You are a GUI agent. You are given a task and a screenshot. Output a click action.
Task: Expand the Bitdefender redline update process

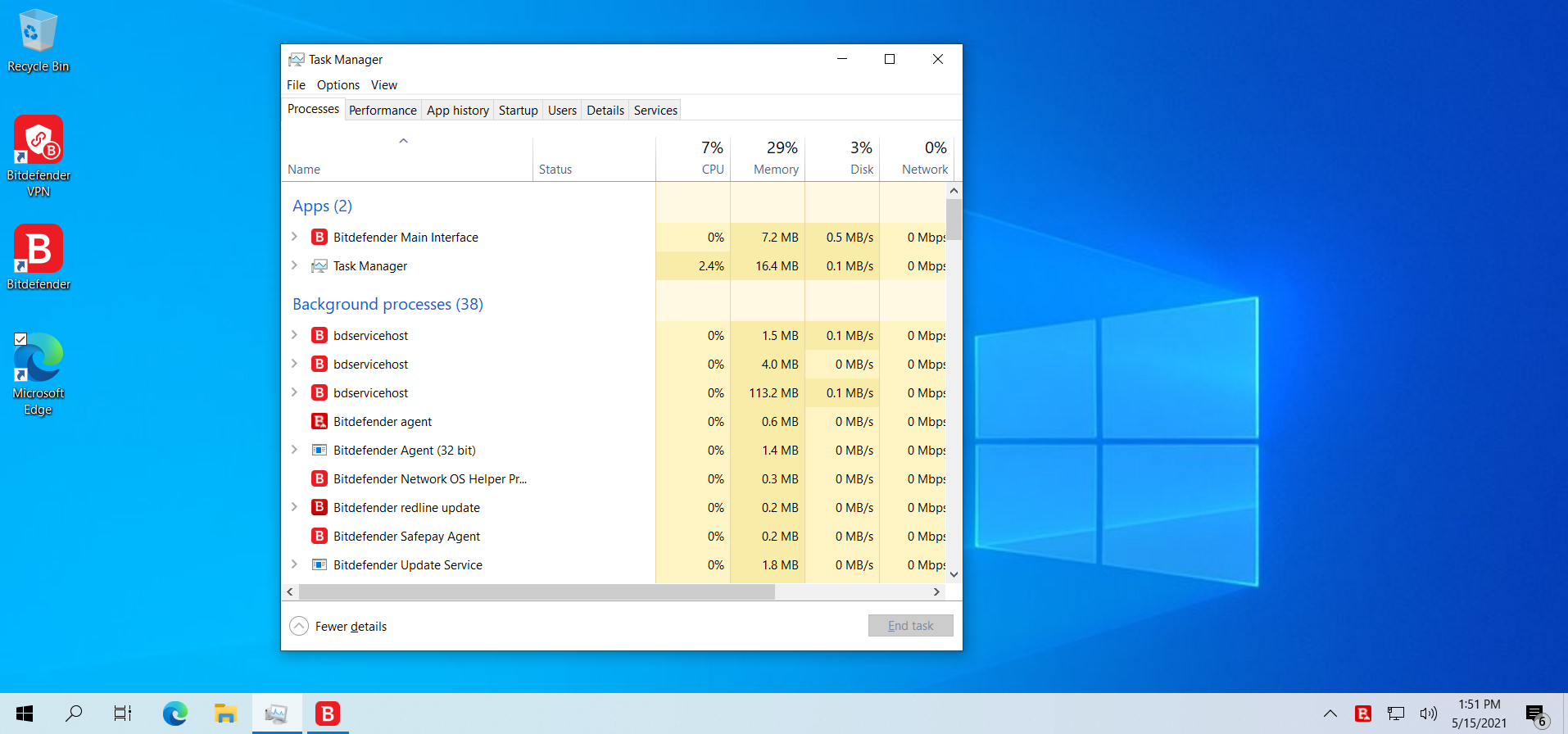pos(295,507)
